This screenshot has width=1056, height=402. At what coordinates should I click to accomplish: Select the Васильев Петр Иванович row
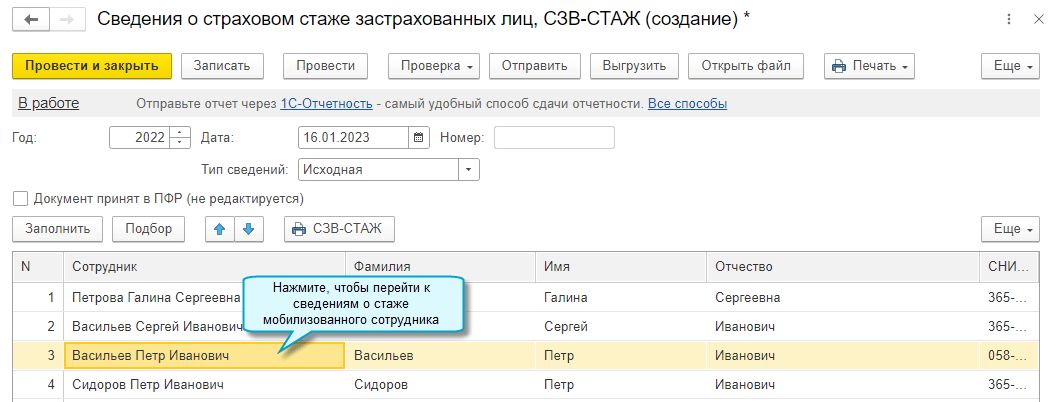150,356
